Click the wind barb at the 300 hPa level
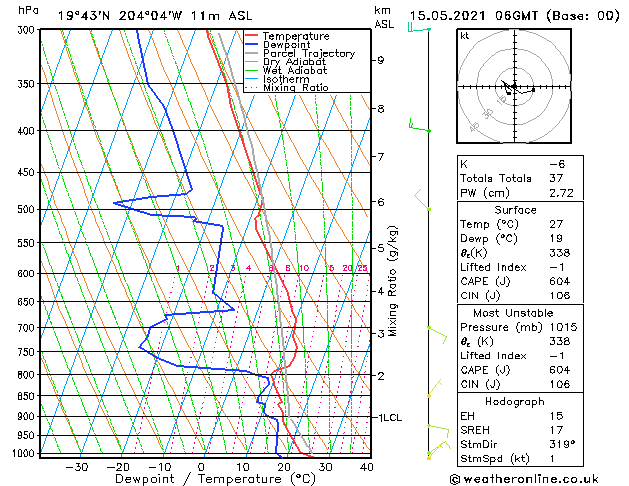Viewport: 629px width, 486px height. (x=419, y=28)
